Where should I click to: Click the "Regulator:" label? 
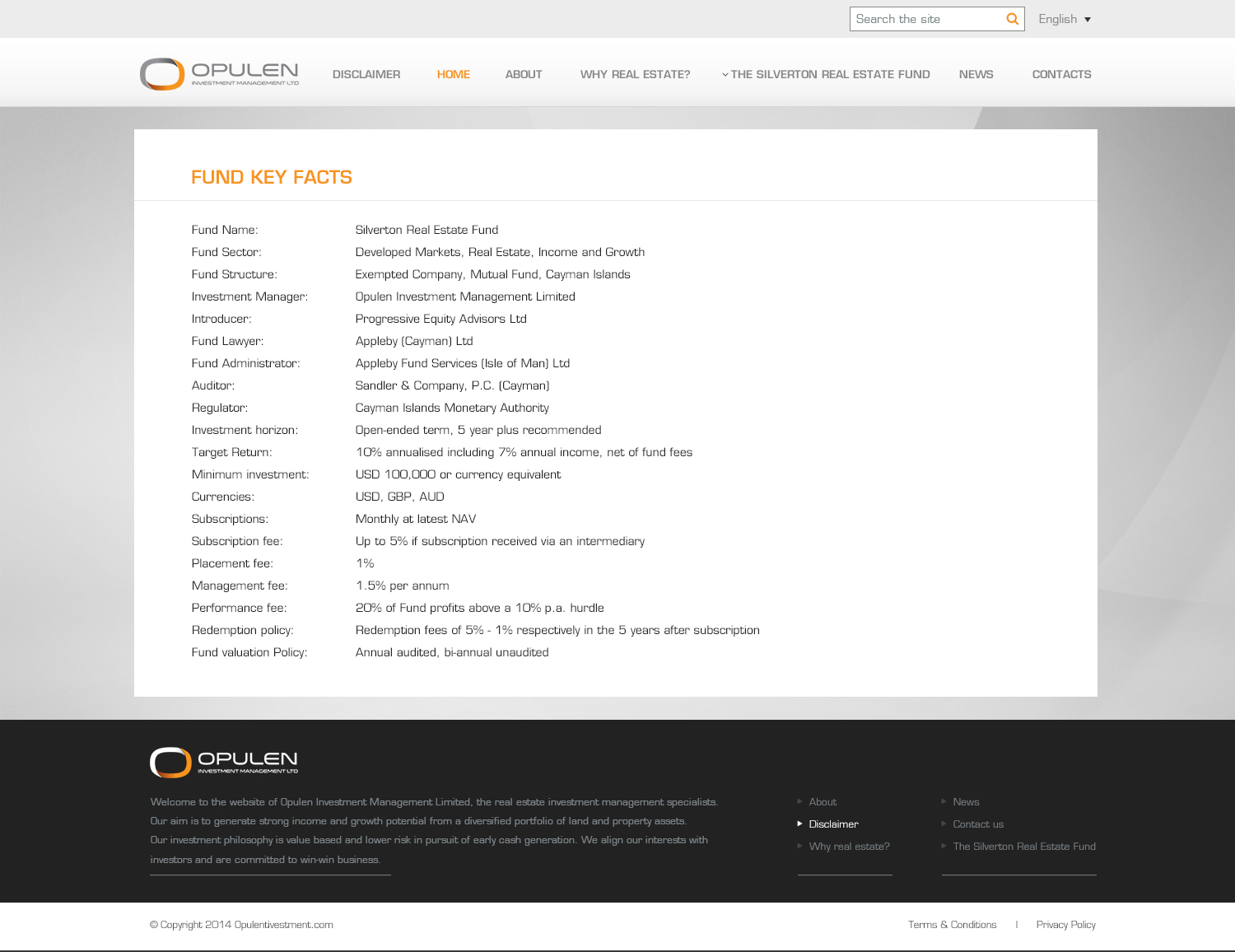tap(219, 408)
